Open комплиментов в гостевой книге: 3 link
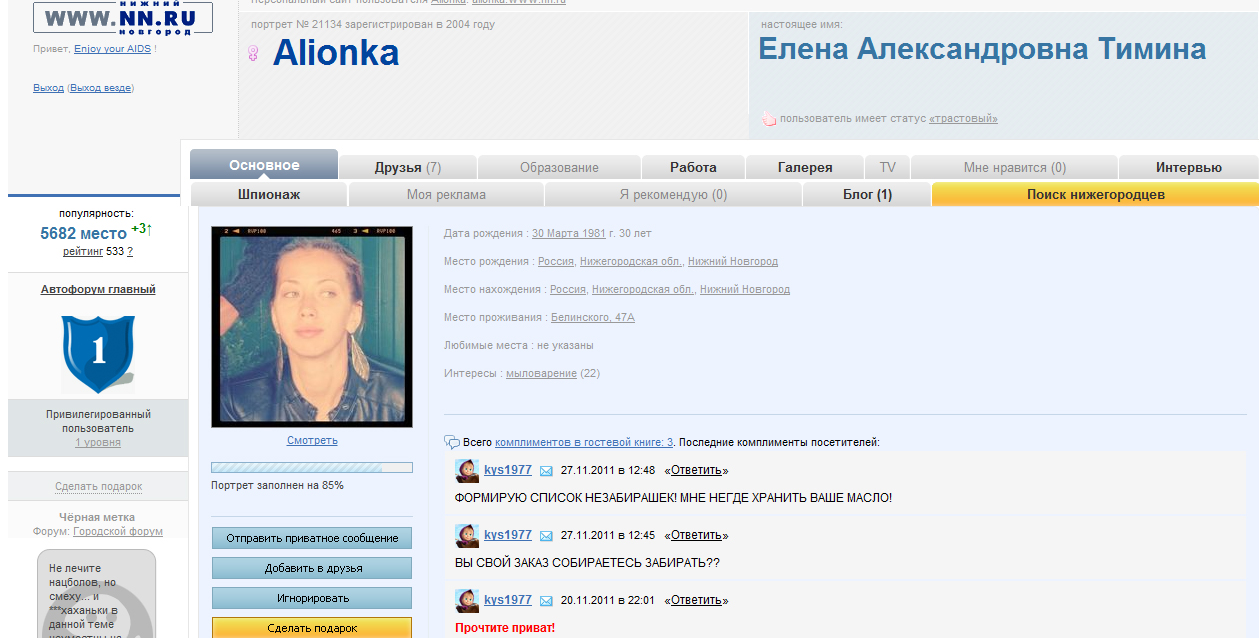 [x=584, y=442]
